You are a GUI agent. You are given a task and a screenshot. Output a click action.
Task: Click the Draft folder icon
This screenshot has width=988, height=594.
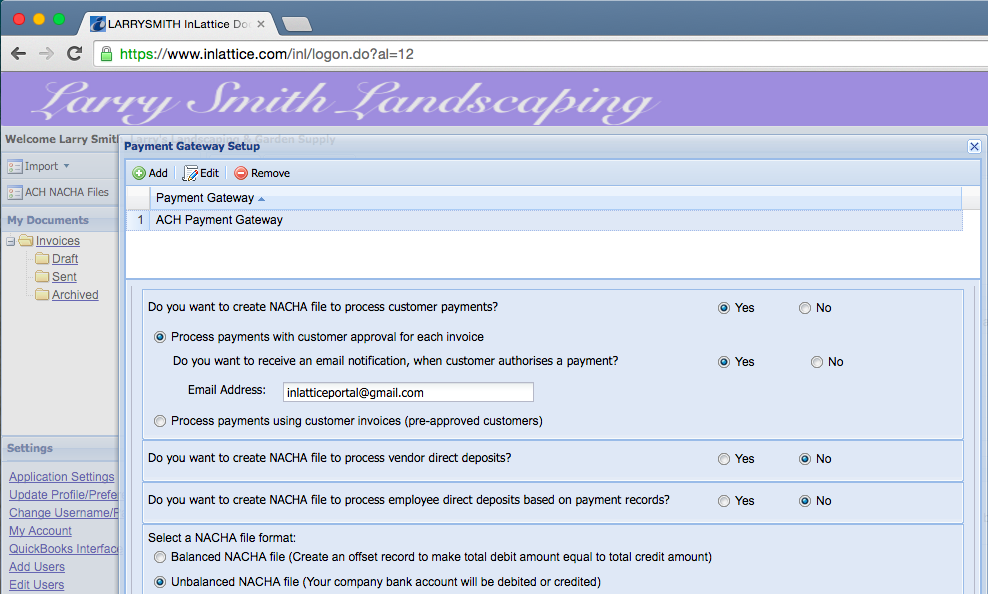pos(42,258)
